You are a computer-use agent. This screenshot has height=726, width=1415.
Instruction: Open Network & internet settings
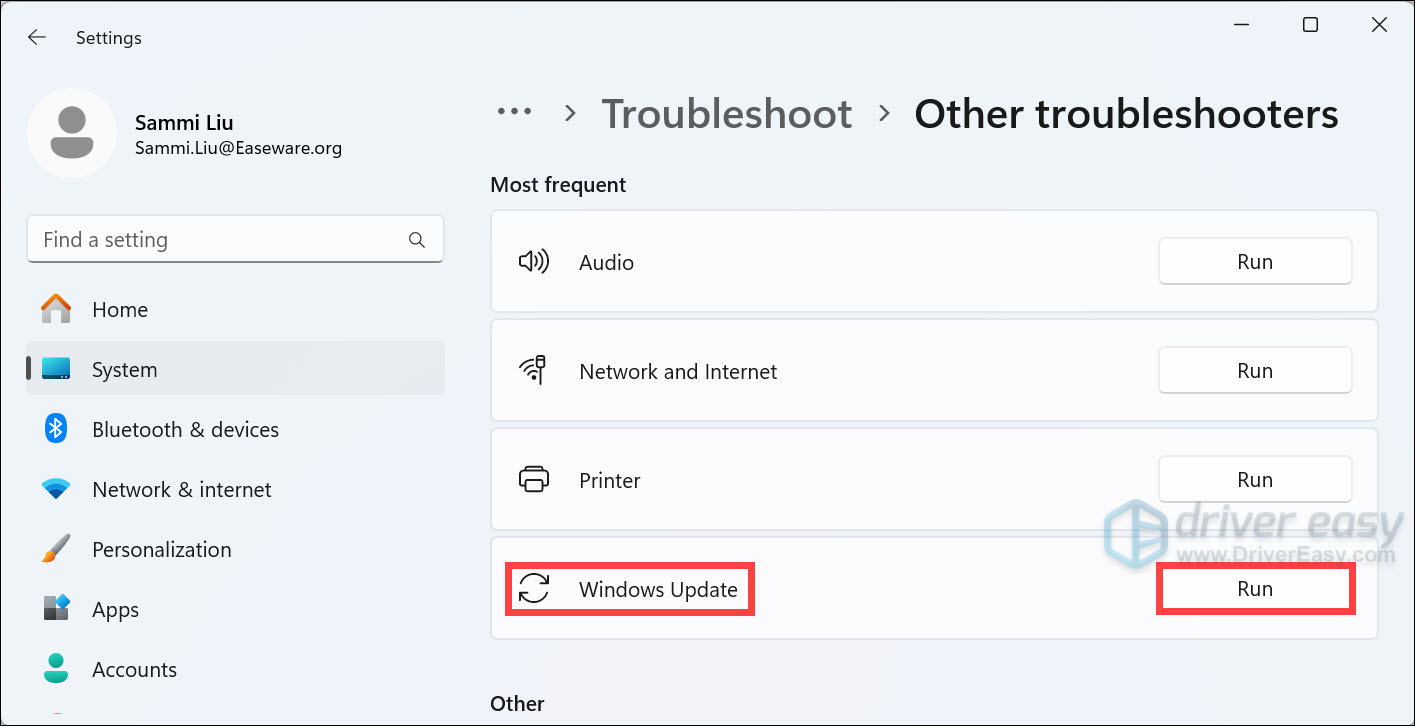[x=181, y=490]
